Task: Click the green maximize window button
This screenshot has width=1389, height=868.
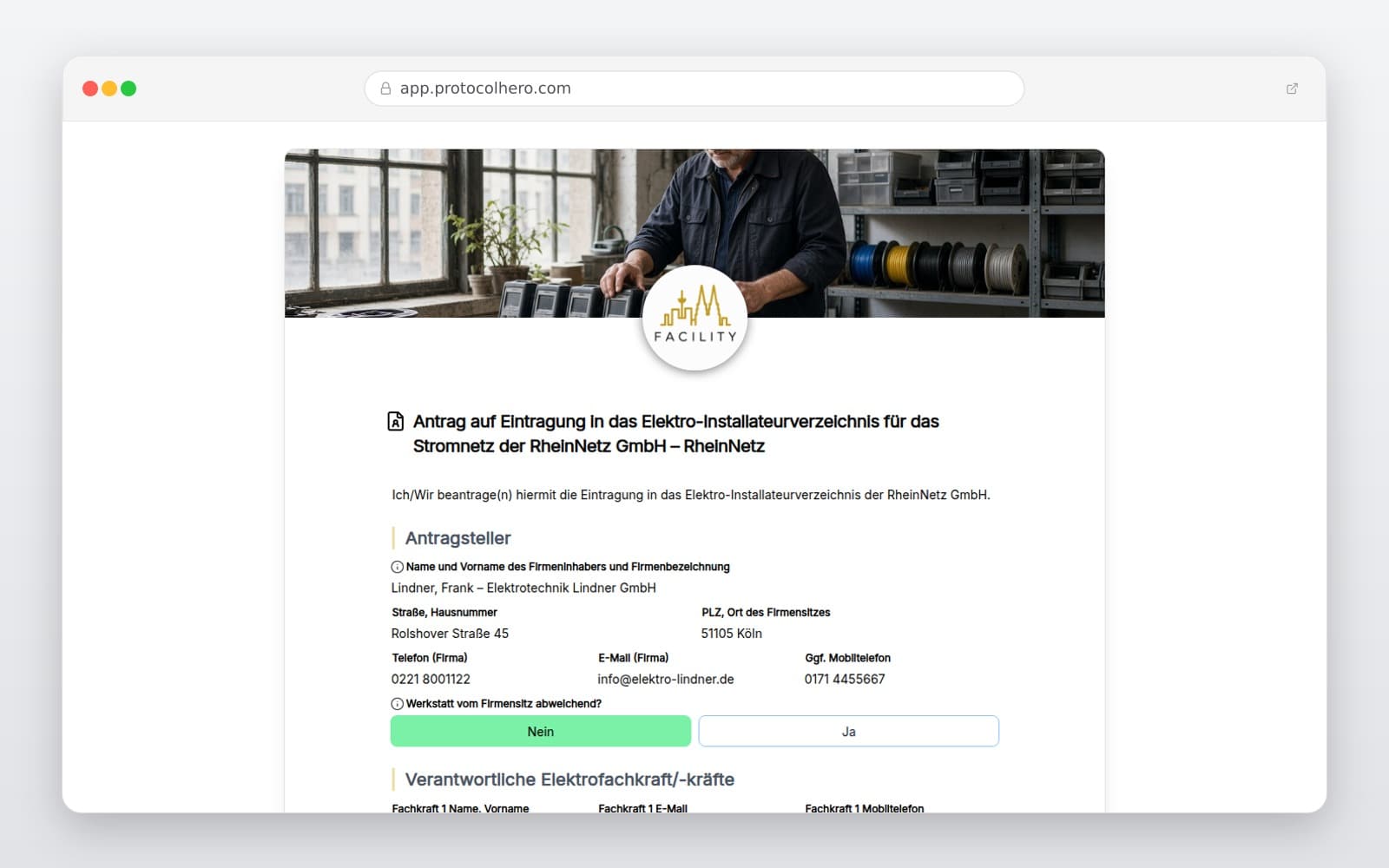Action: point(128,89)
